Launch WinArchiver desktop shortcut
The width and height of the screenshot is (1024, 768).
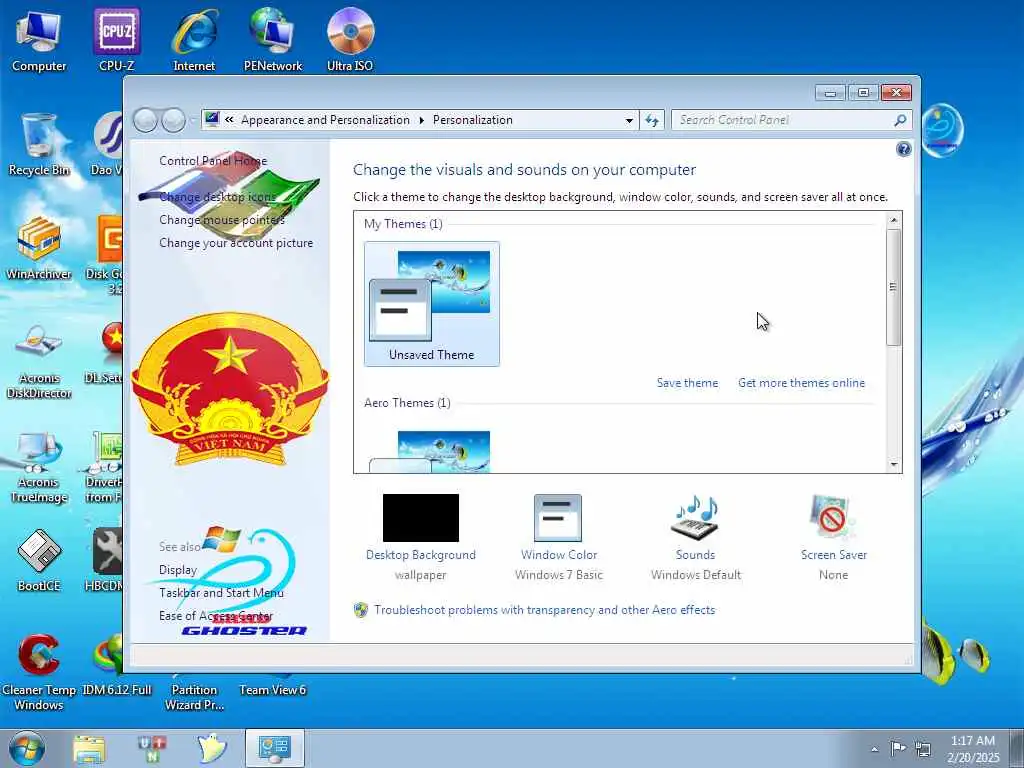click(x=39, y=248)
